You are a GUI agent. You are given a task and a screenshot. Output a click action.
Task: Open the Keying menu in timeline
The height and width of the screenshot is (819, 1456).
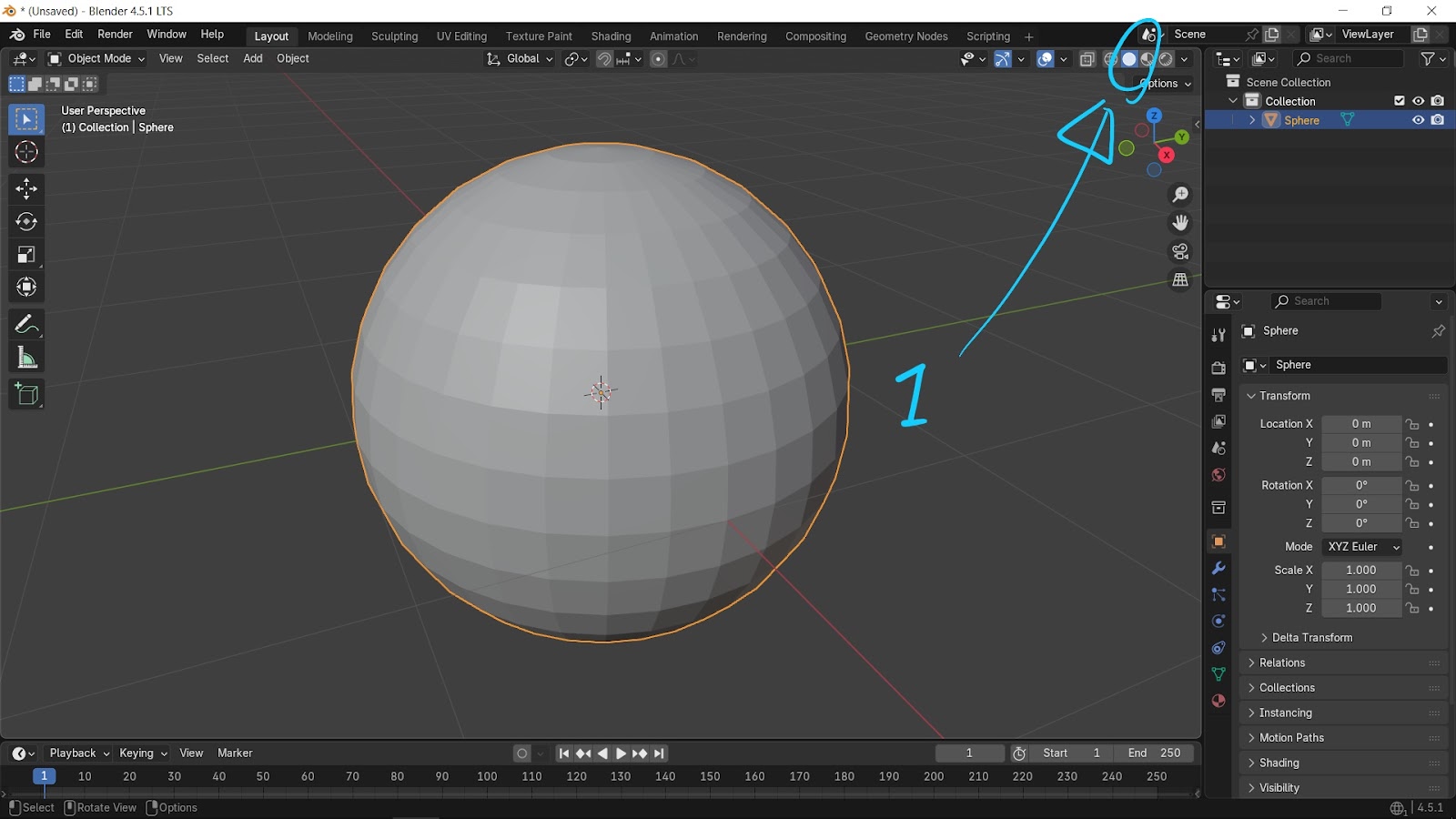click(x=143, y=753)
